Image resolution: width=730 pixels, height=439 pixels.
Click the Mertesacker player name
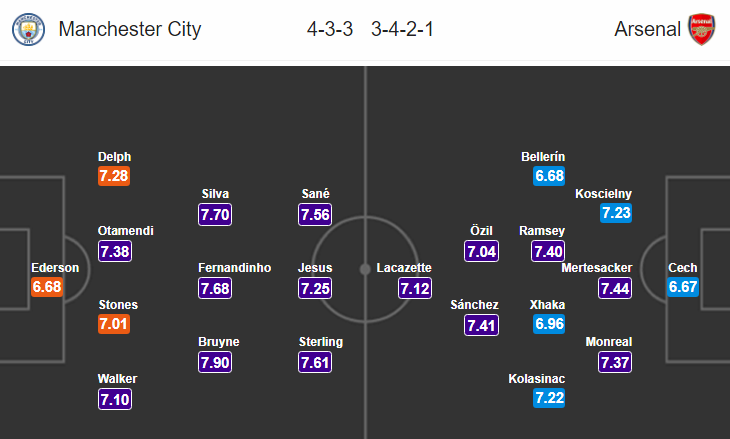tap(597, 268)
